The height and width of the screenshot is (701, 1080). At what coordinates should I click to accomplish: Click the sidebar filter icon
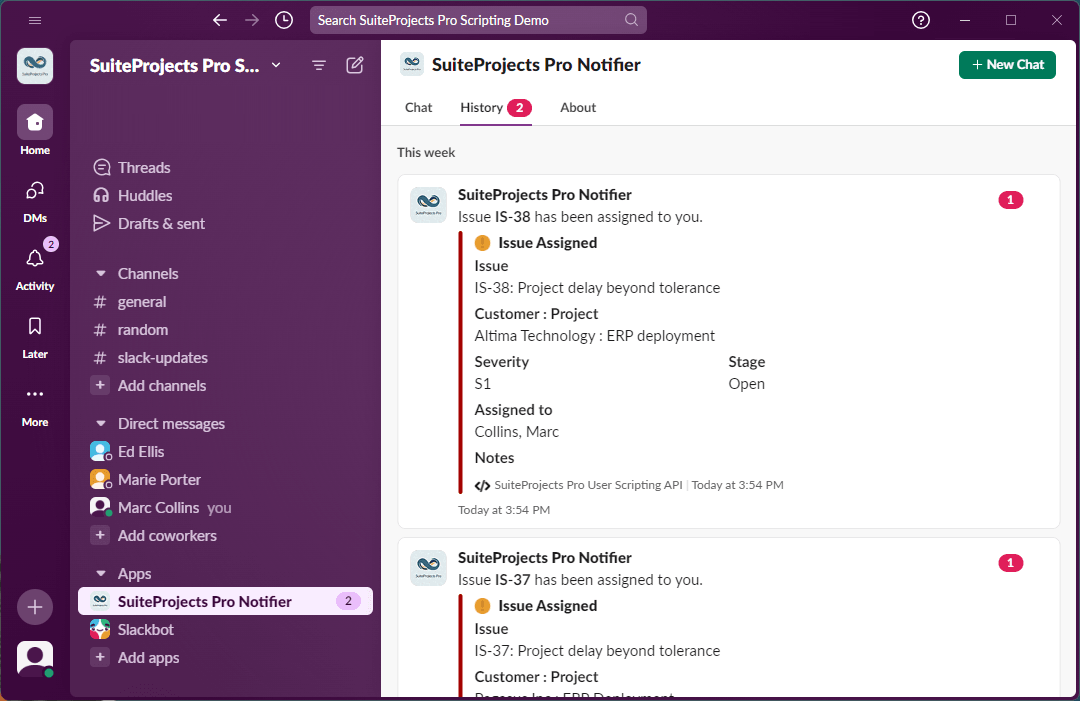pos(318,65)
